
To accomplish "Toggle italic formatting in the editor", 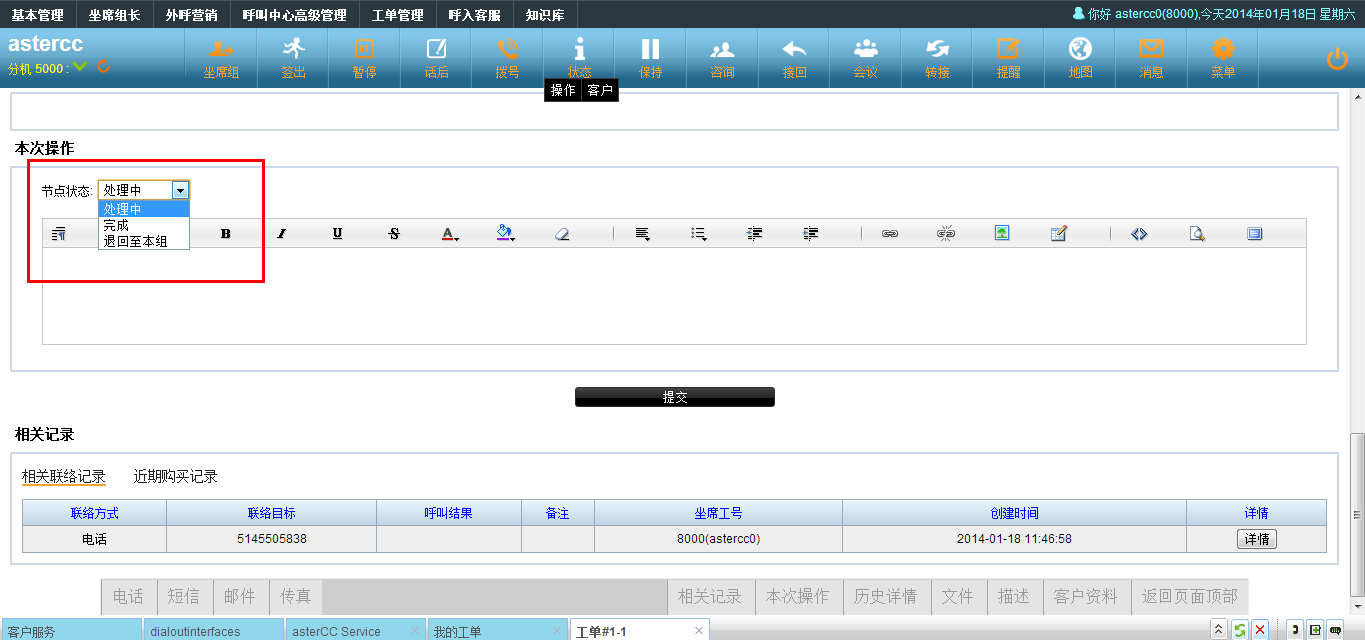I will (x=282, y=234).
